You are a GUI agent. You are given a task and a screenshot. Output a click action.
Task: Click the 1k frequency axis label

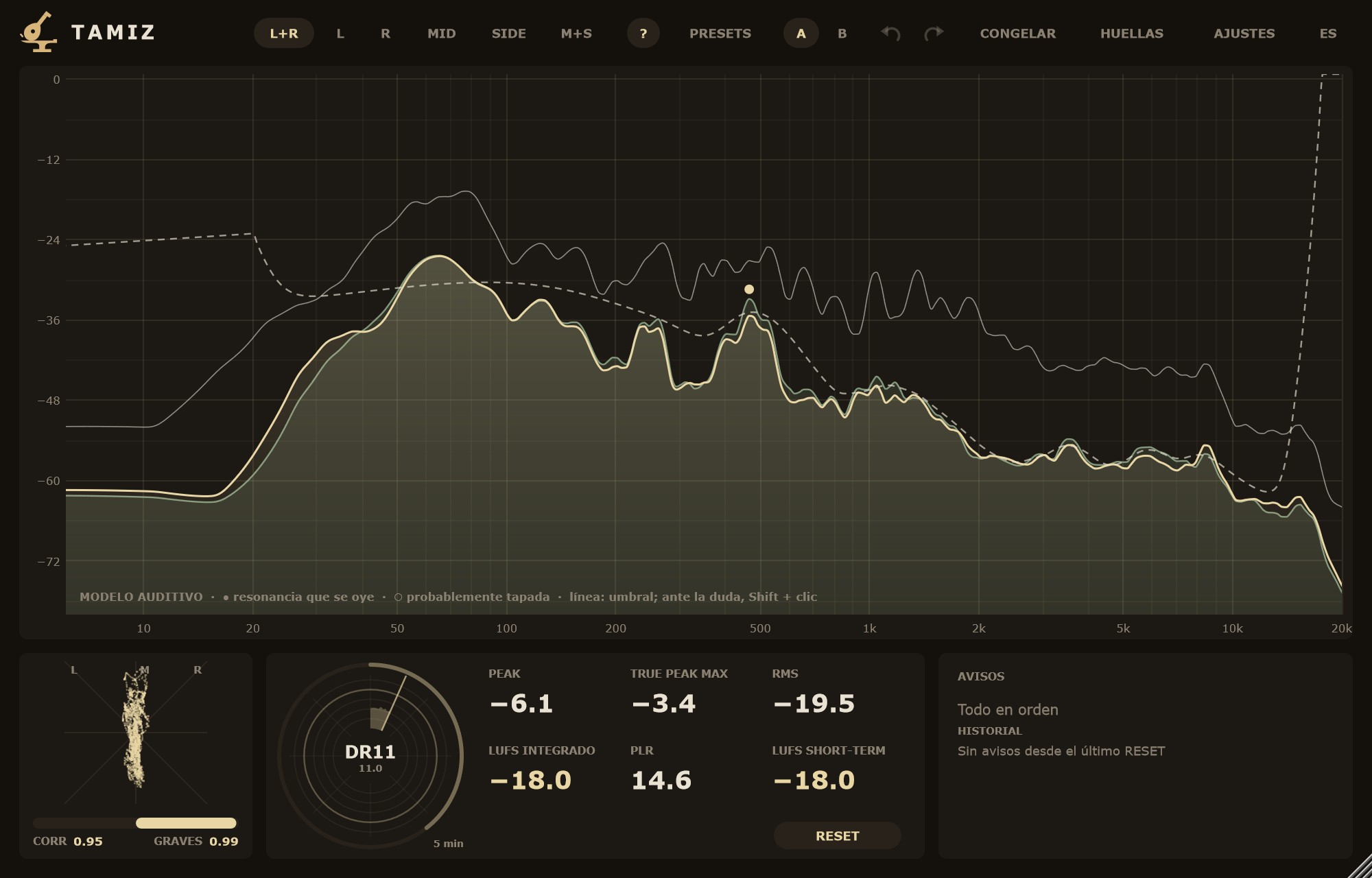click(869, 628)
